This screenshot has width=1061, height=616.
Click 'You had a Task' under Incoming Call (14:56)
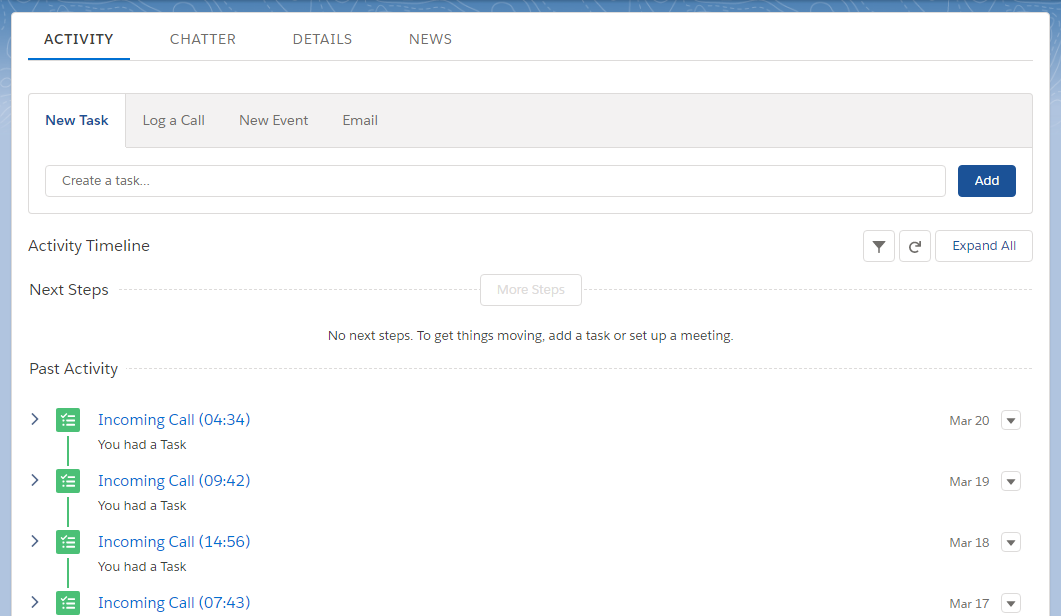142,567
